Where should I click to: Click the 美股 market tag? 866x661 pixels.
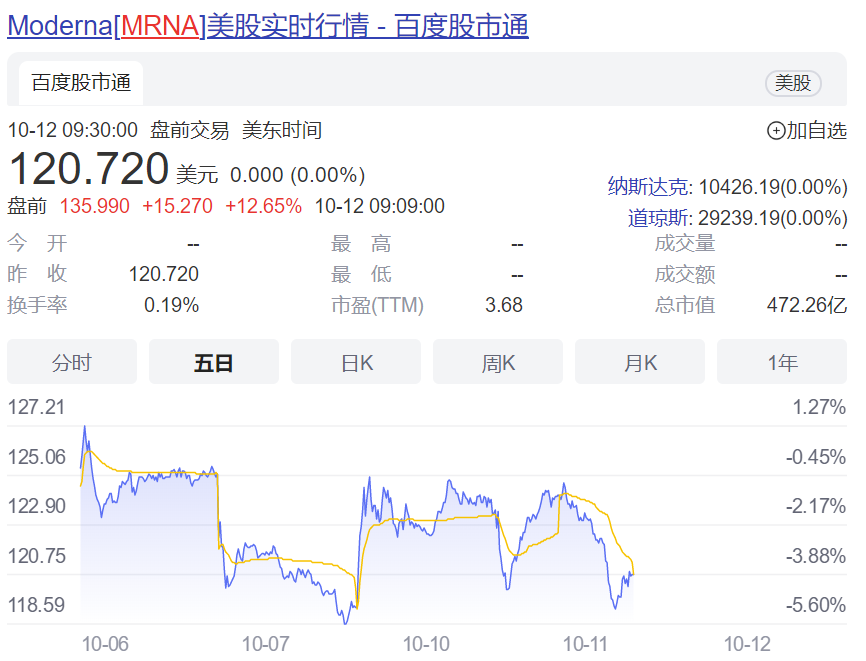(793, 83)
